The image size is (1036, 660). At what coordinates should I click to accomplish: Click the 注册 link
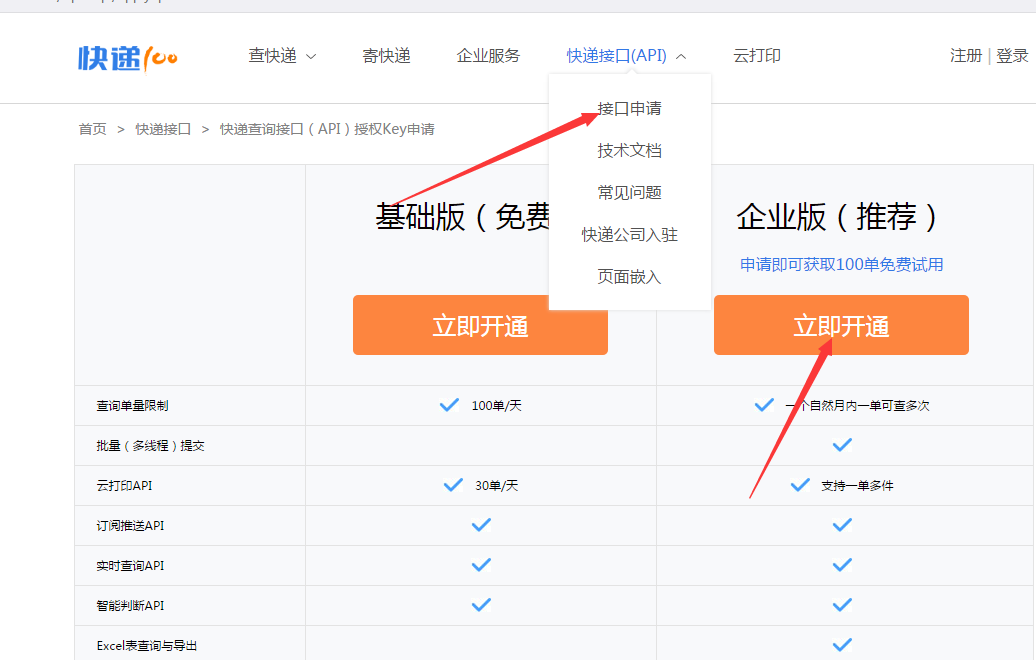tap(965, 56)
